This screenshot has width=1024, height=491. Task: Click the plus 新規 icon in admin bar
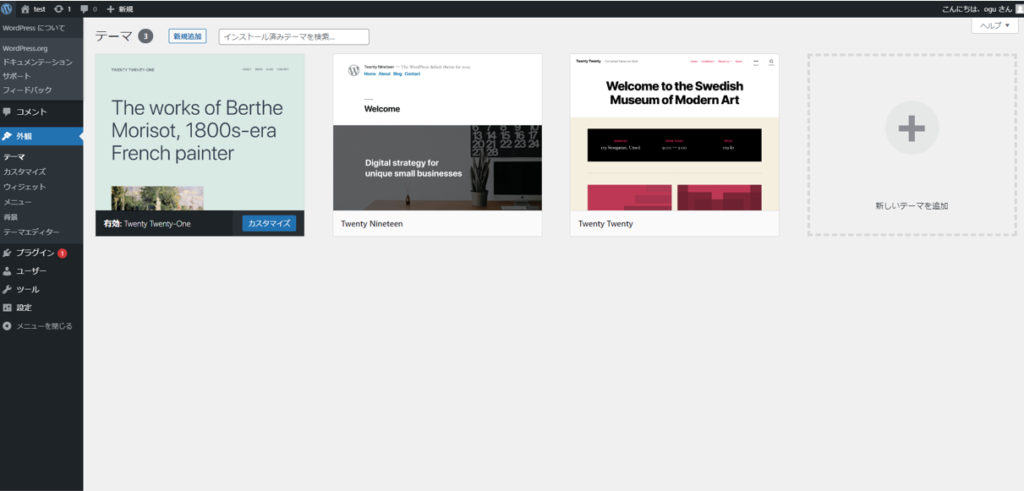(x=110, y=9)
